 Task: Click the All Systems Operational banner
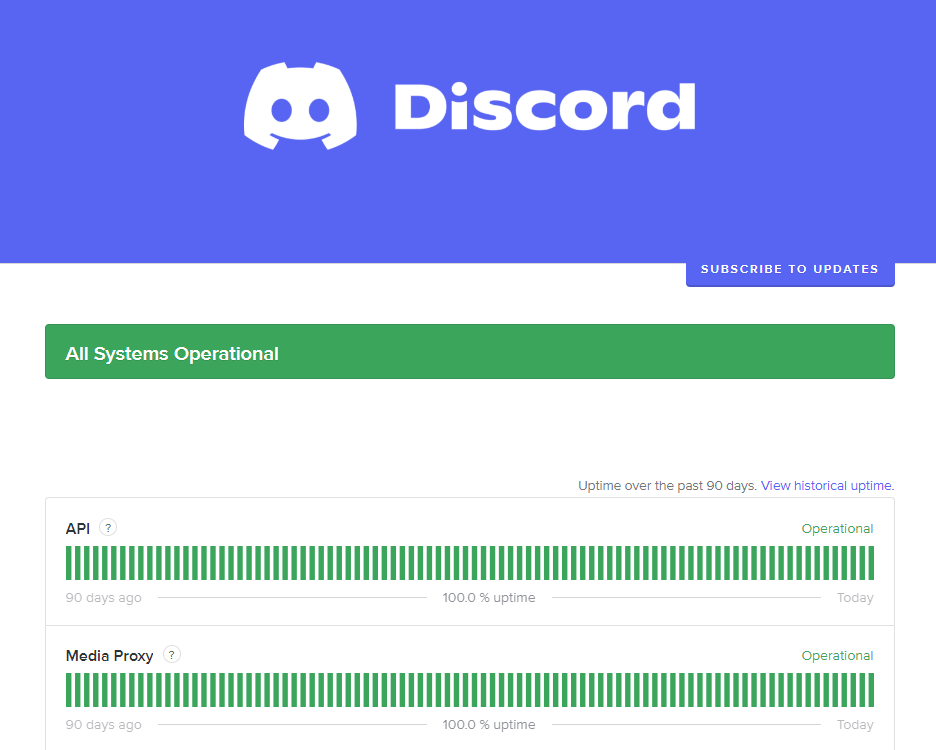coord(470,352)
